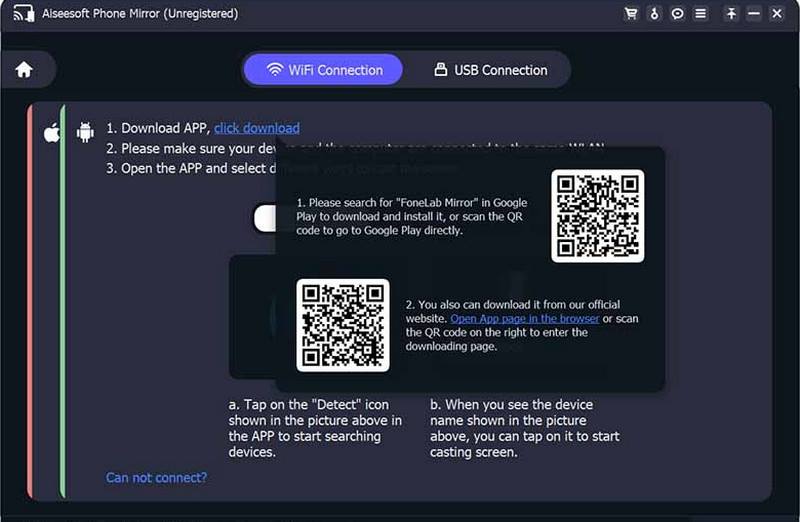Close the Aiseesoft Phone Mirror window

[x=777, y=13]
